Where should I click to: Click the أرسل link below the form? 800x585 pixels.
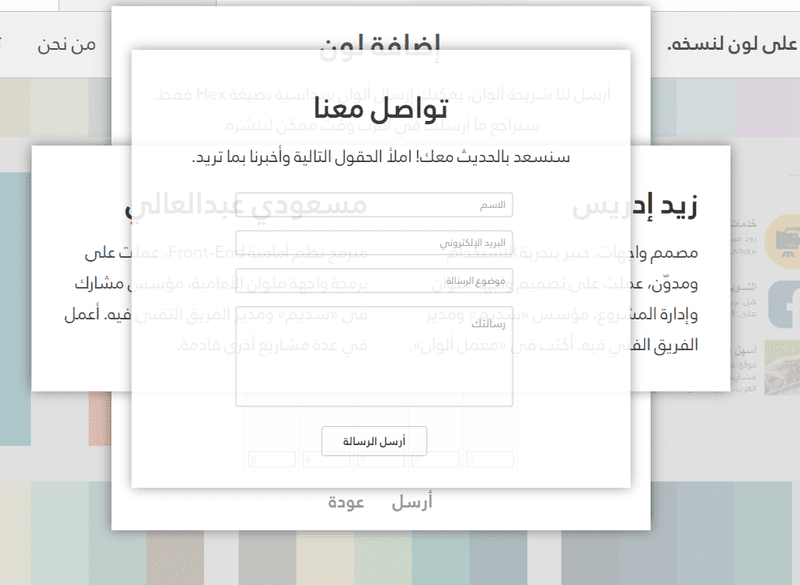pyautogui.click(x=412, y=502)
